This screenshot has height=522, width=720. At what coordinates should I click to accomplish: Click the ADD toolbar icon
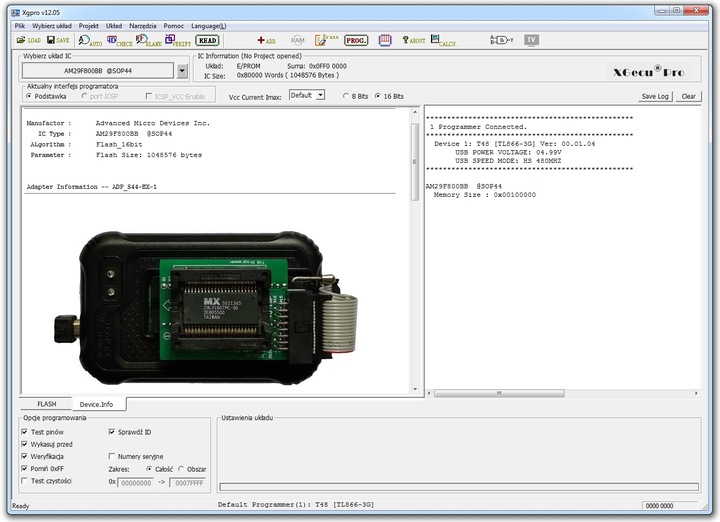(x=266, y=40)
